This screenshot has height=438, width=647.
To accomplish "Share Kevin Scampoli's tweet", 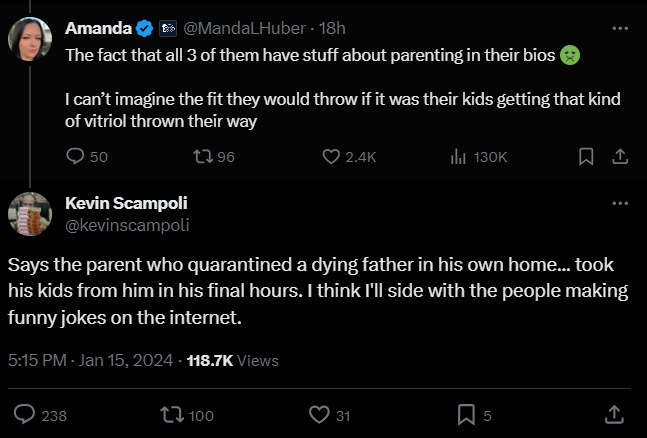I will click(612, 414).
